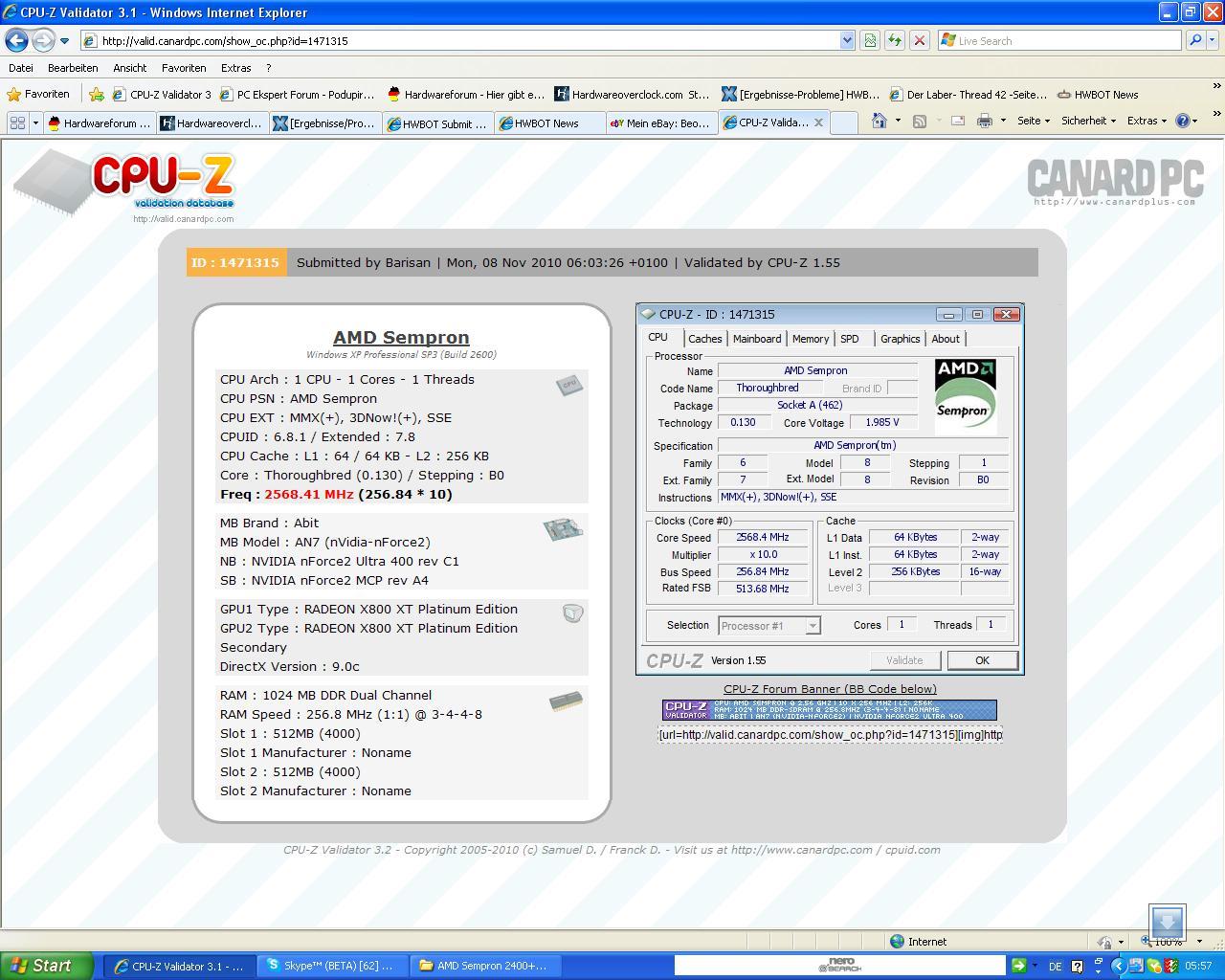1225x980 pixels.
Task: Go back with the IE back arrow
Action: click(x=16, y=40)
